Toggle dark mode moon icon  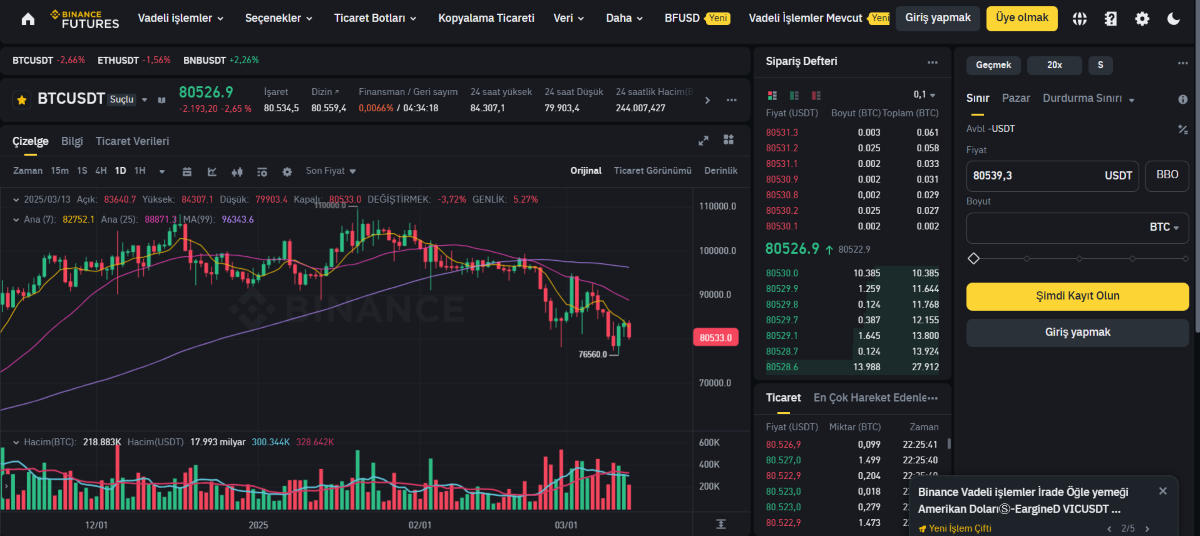click(x=1174, y=18)
